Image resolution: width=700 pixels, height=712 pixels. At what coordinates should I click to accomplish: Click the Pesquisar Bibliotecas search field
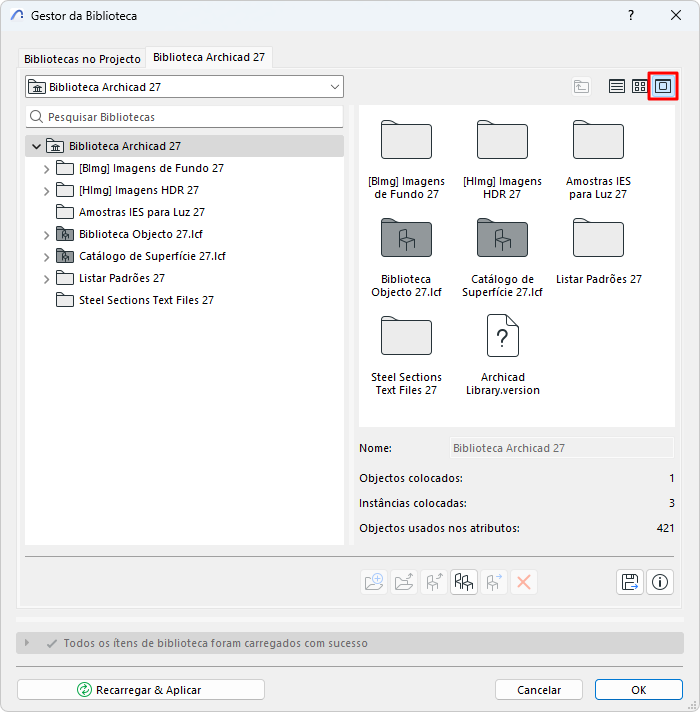point(184,117)
